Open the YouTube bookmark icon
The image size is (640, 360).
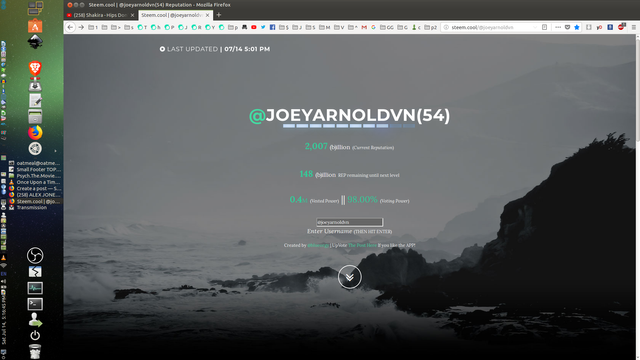point(254,27)
